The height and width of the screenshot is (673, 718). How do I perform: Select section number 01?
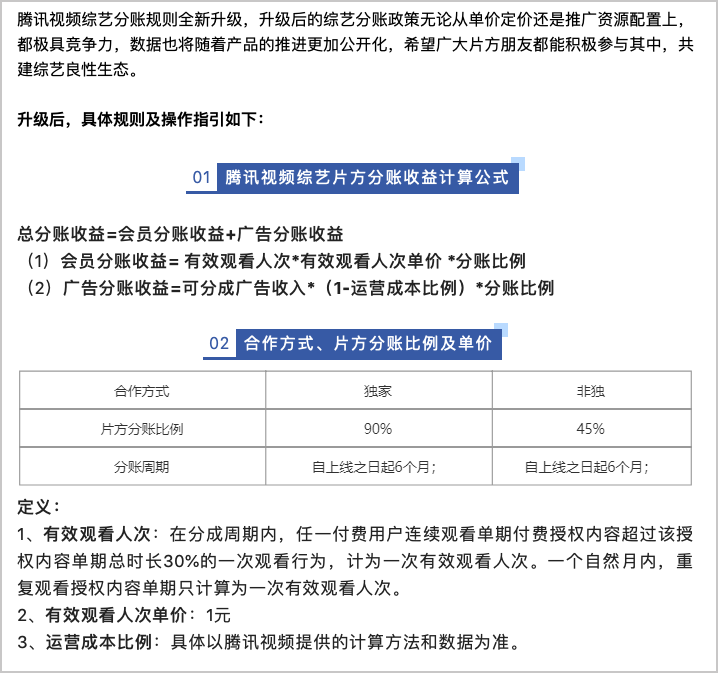click(x=201, y=178)
